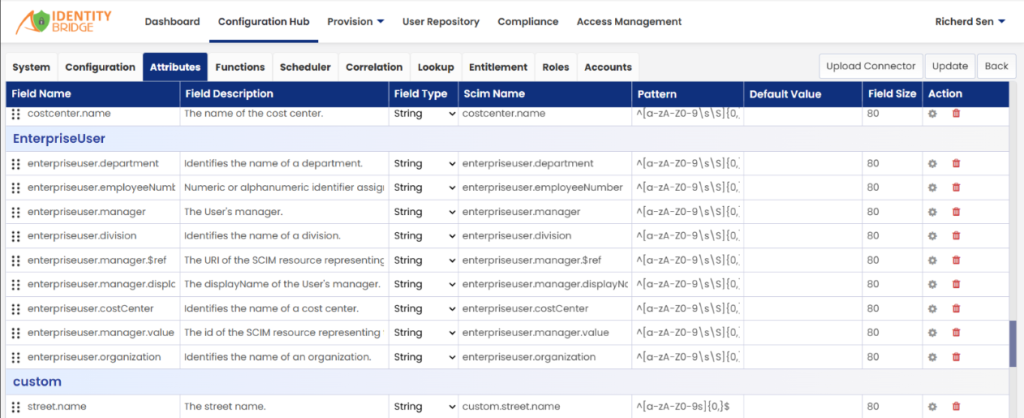The image size is (1024, 418).
Task: Delete the enterpriseuser.costCenter attribute
Action: pos(956,308)
